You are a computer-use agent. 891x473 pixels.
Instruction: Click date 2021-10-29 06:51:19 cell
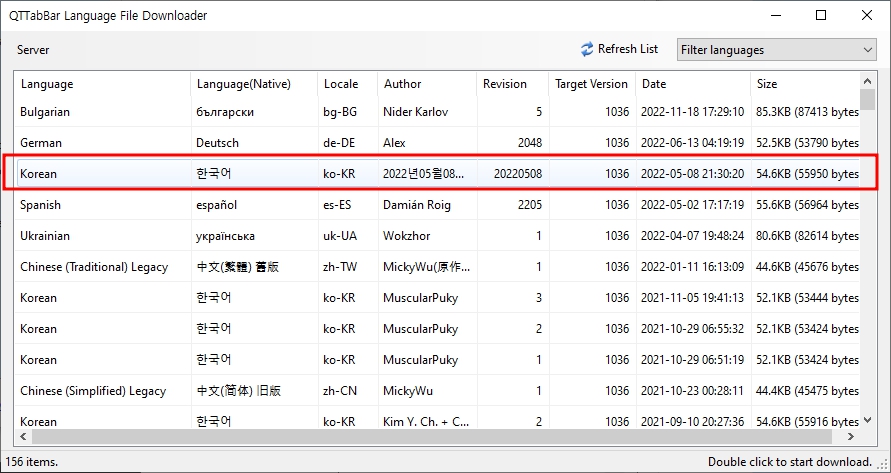pos(692,360)
